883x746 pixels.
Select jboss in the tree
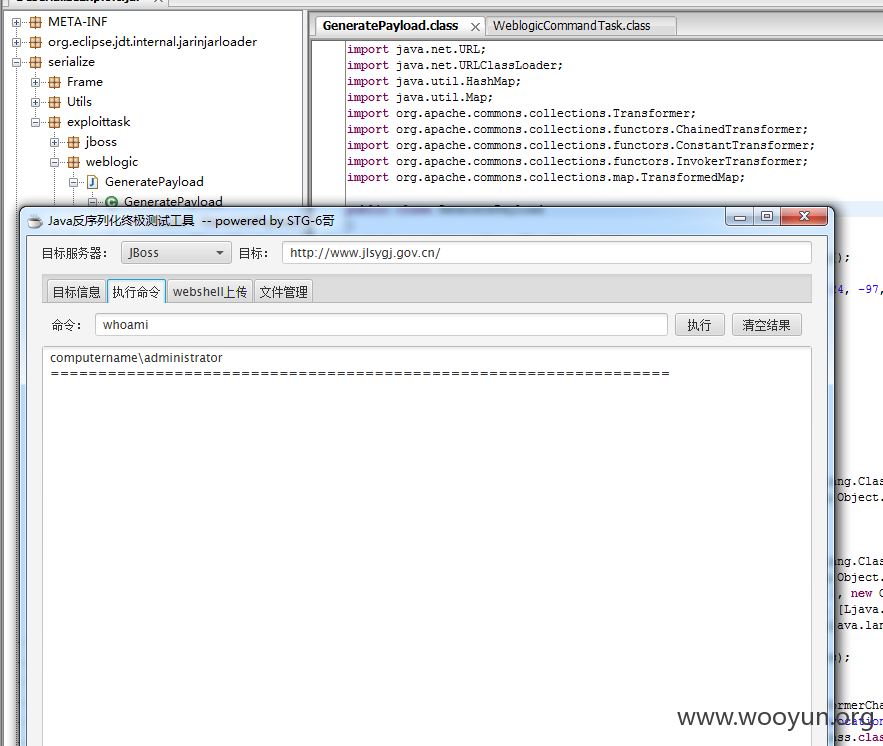click(101, 142)
